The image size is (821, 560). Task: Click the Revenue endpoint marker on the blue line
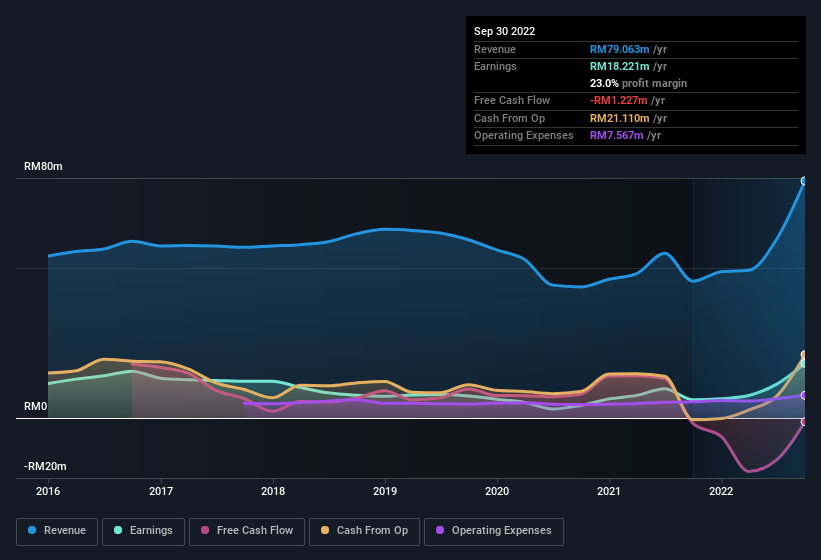(x=804, y=181)
